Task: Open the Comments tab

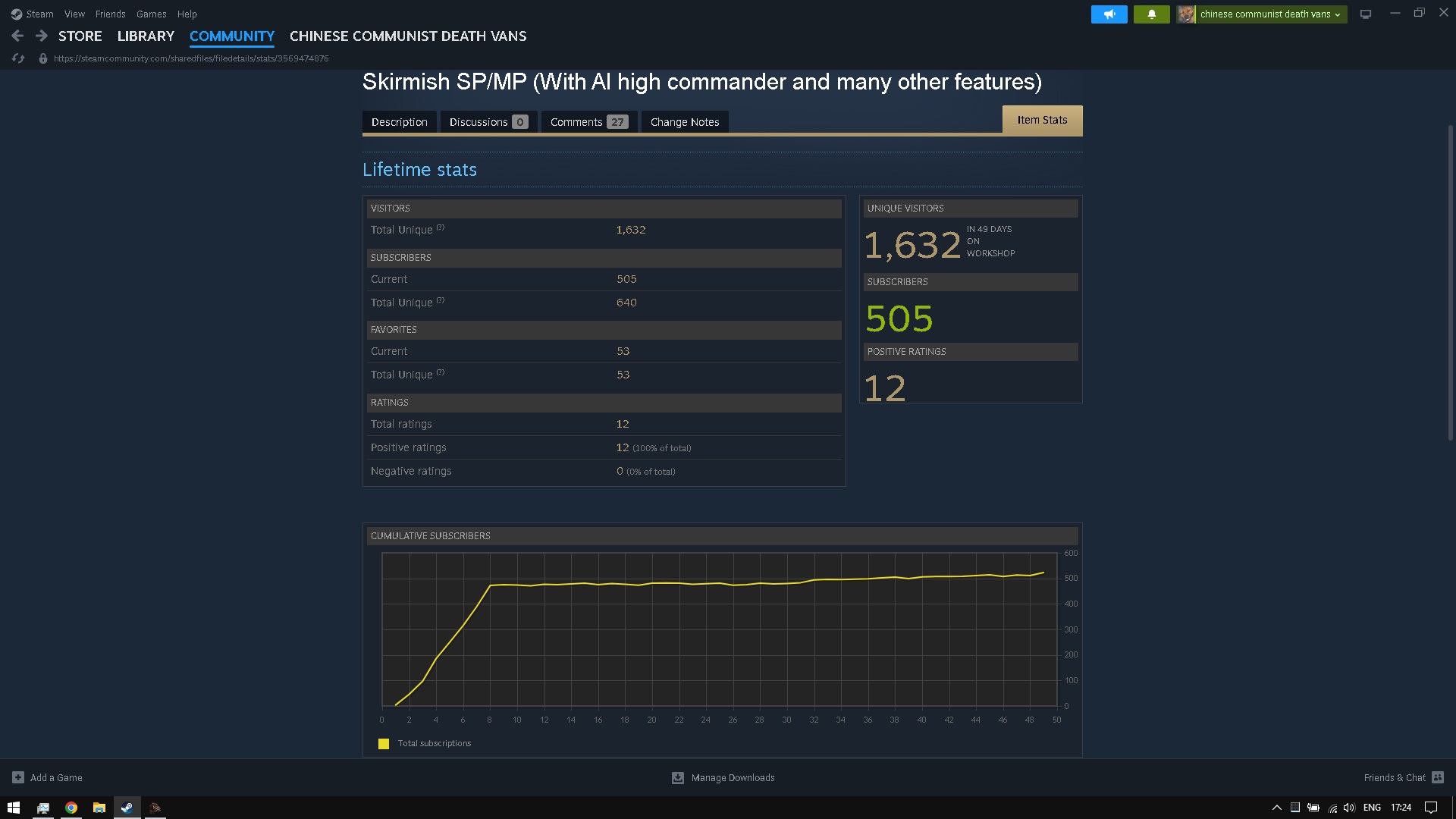Action: click(x=588, y=122)
